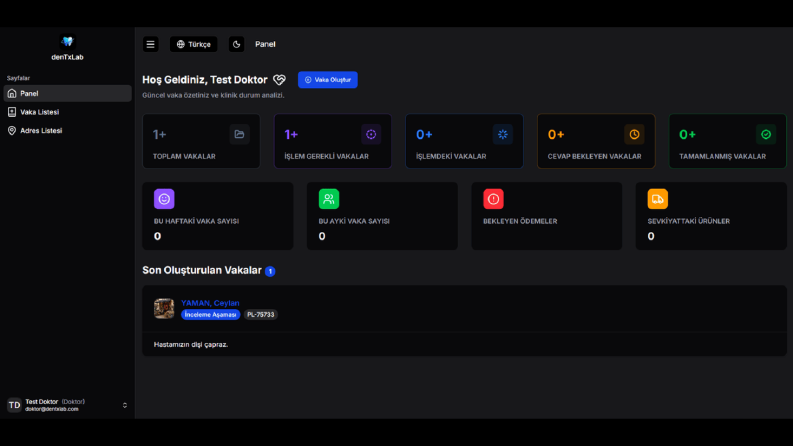The width and height of the screenshot is (793, 446).
Task: Toggle dark mode with moon icon
Action: point(236,44)
